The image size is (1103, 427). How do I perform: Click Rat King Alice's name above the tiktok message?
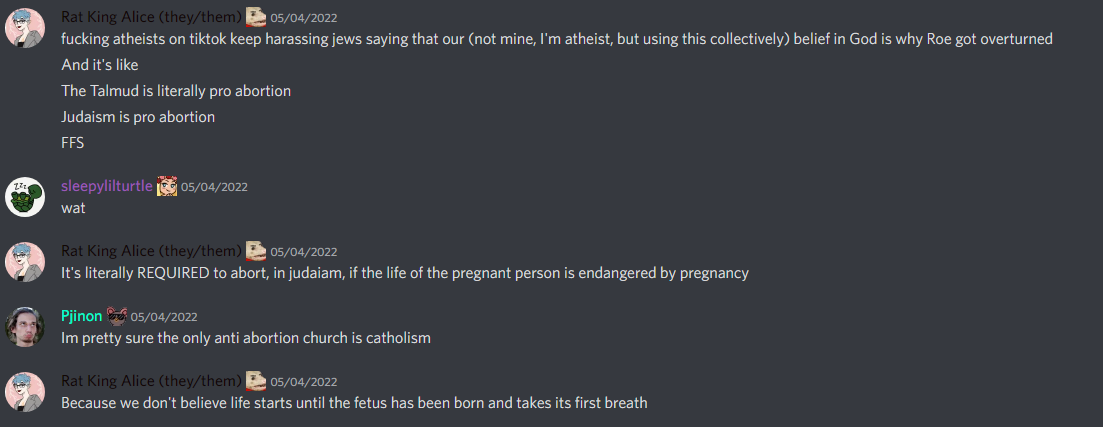pyautogui.click(x=151, y=17)
